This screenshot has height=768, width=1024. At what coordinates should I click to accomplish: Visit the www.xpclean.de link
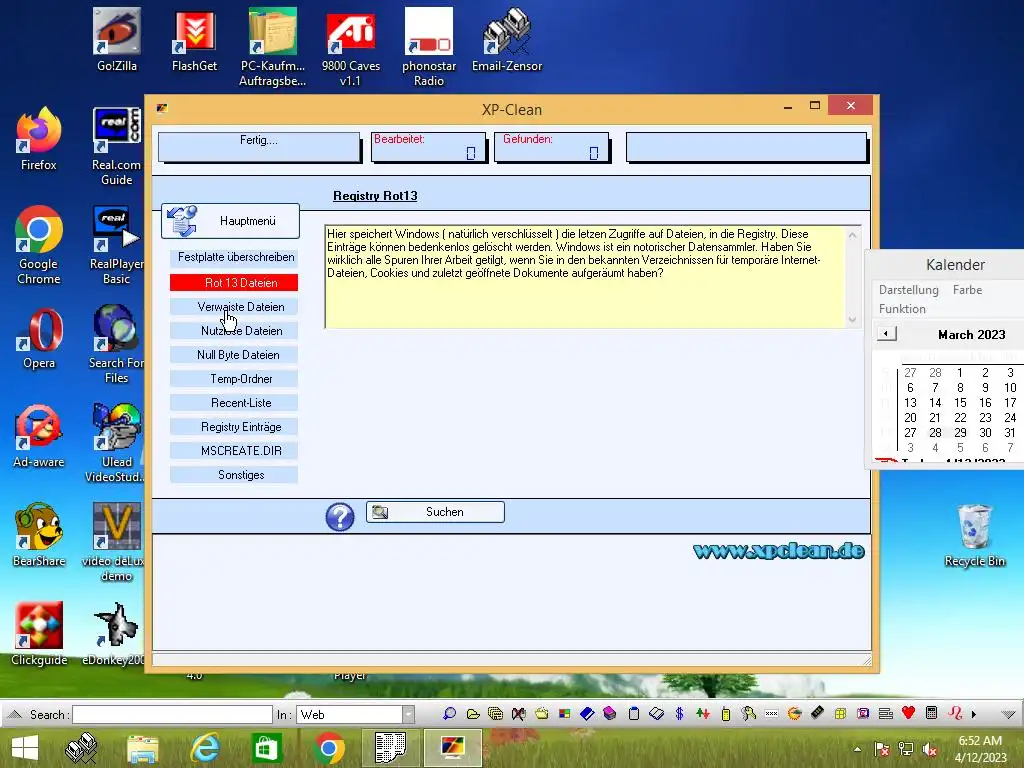point(778,551)
